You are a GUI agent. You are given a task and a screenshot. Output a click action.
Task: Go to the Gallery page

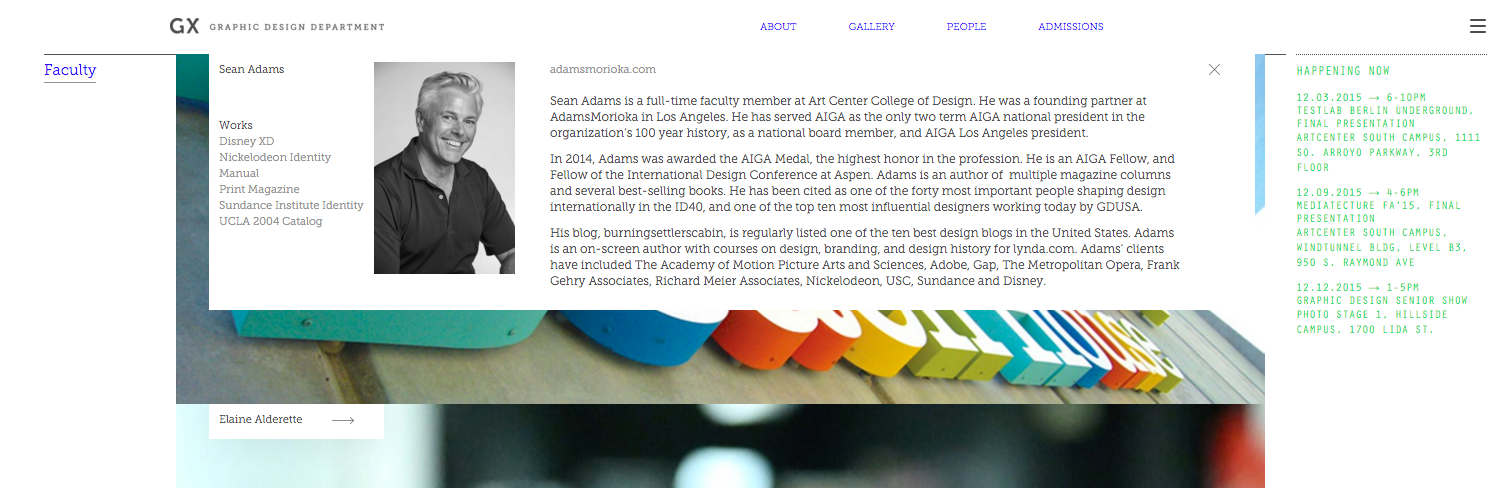871,27
